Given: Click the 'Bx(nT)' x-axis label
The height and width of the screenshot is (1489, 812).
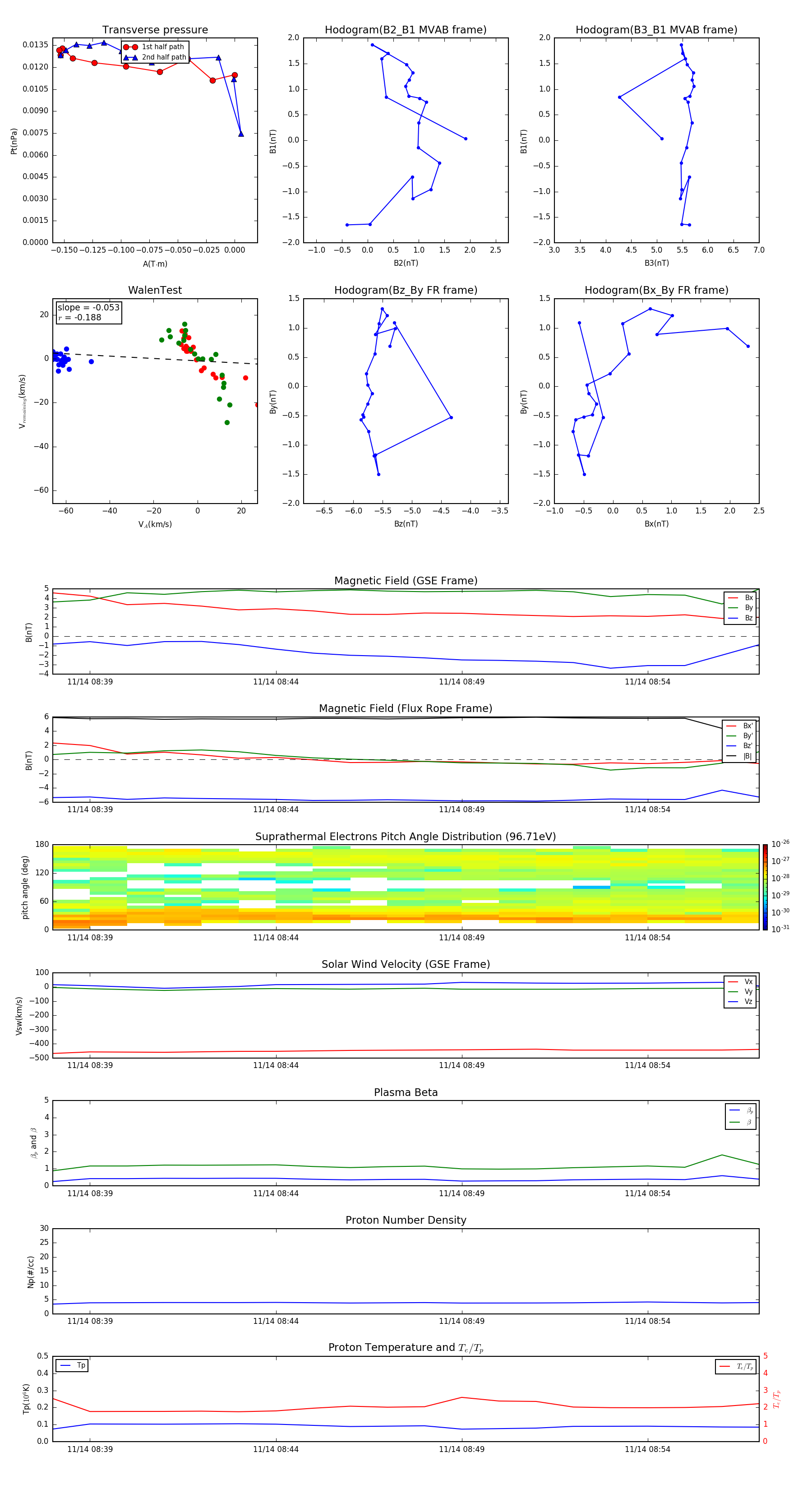Looking at the screenshot, I should [x=656, y=524].
